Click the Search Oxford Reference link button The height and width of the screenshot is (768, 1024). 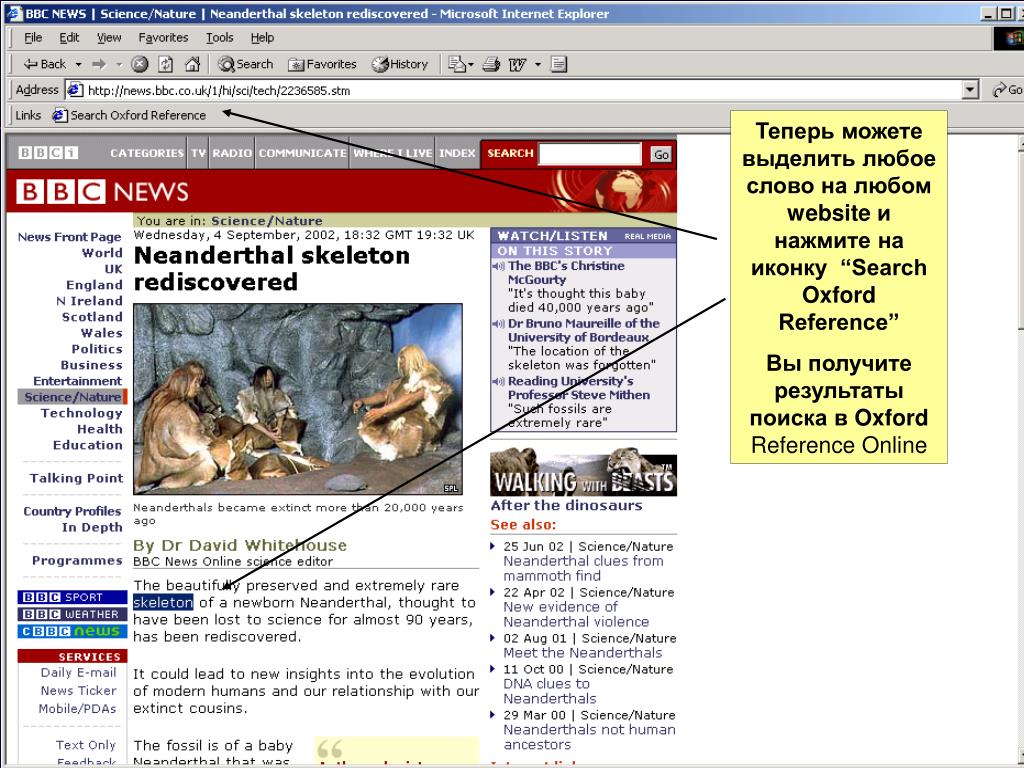coord(129,116)
